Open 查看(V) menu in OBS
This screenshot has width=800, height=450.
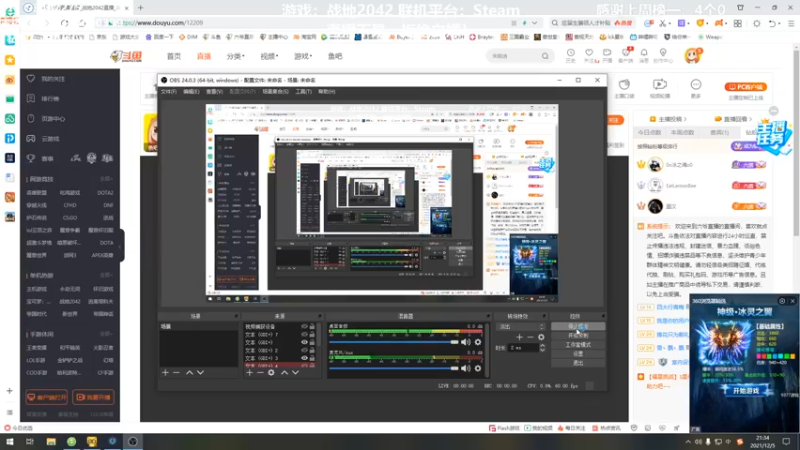pyautogui.click(x=214, y=92)
